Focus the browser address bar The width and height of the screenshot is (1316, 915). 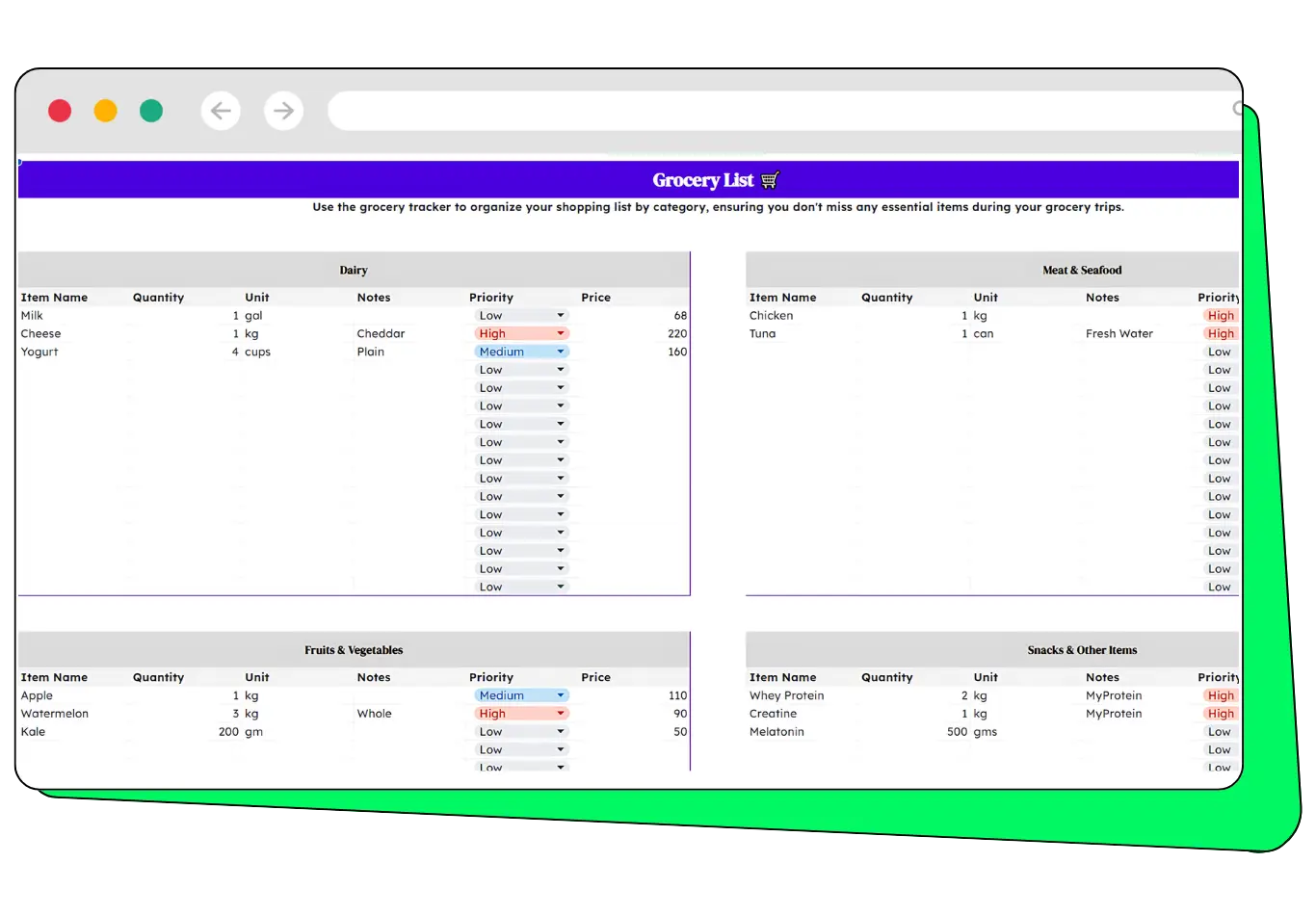pyautogui.click(x=771, y=111)
